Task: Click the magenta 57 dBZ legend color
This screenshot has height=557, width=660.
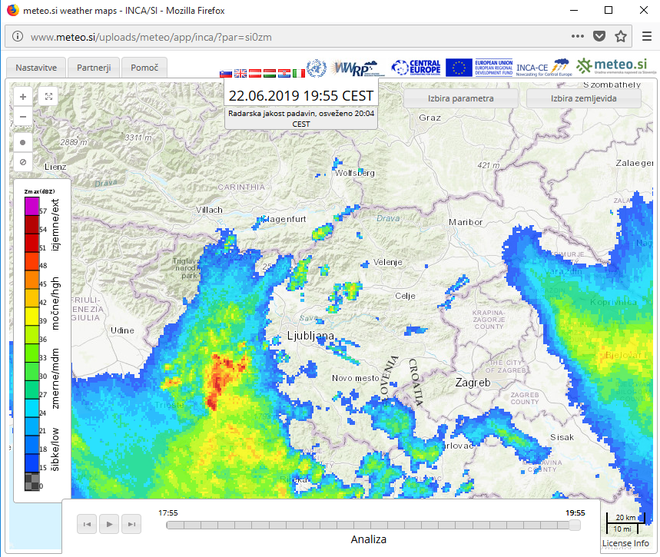Action: pyautogui.click(x=32, y=206)
